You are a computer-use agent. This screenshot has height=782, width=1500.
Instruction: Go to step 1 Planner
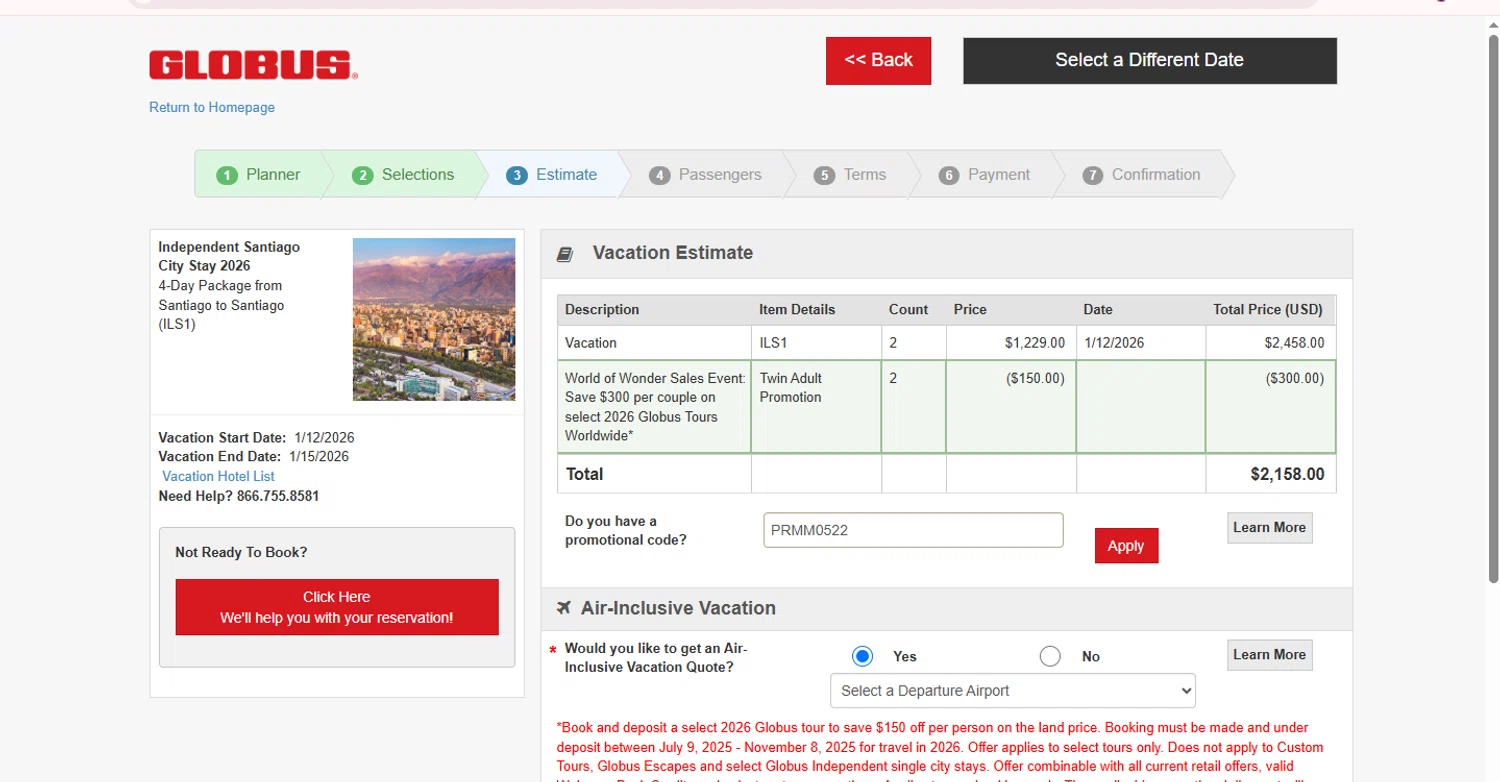coord(259,174)
